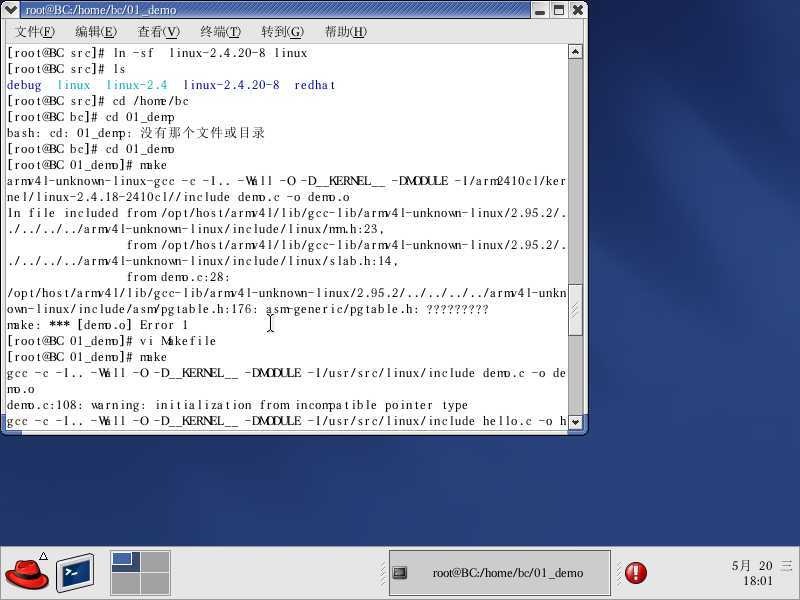Click 'linux-2.4.20-8' in ls output
This screenshot has width=800, height=600.
click(231, 85)
